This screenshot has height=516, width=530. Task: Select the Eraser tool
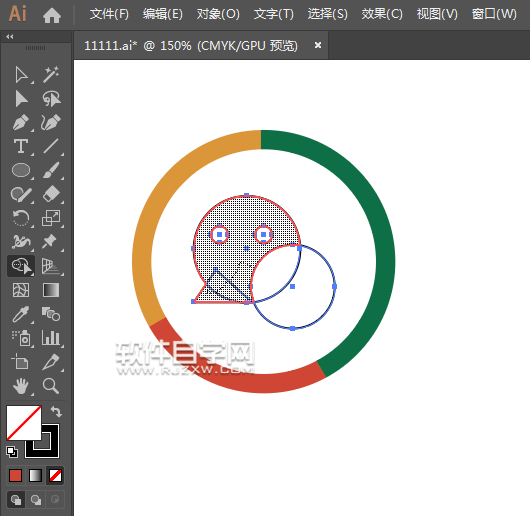(51, 194)
